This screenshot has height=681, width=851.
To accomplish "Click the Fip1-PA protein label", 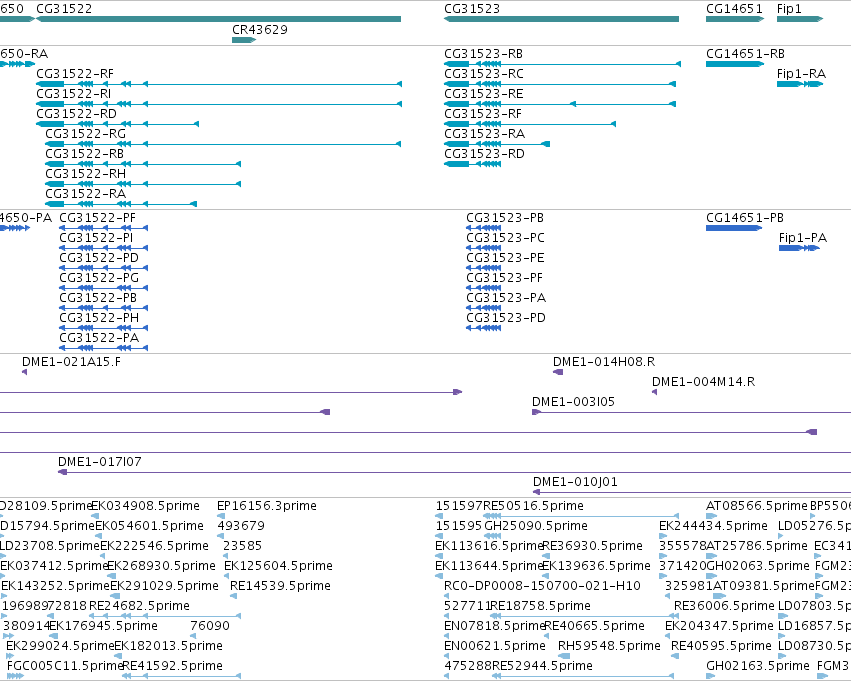I will click(x=803, y=238).
